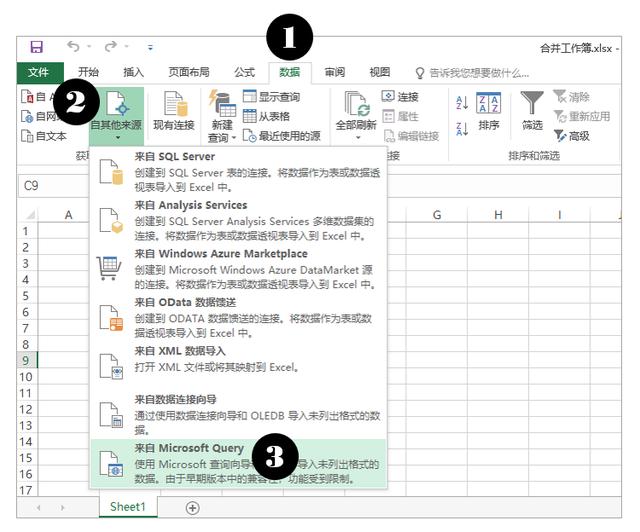Screen dimensions: 640x532
Task: Choose 来自 XML 数据导入 entry
Action: [238, 366]
